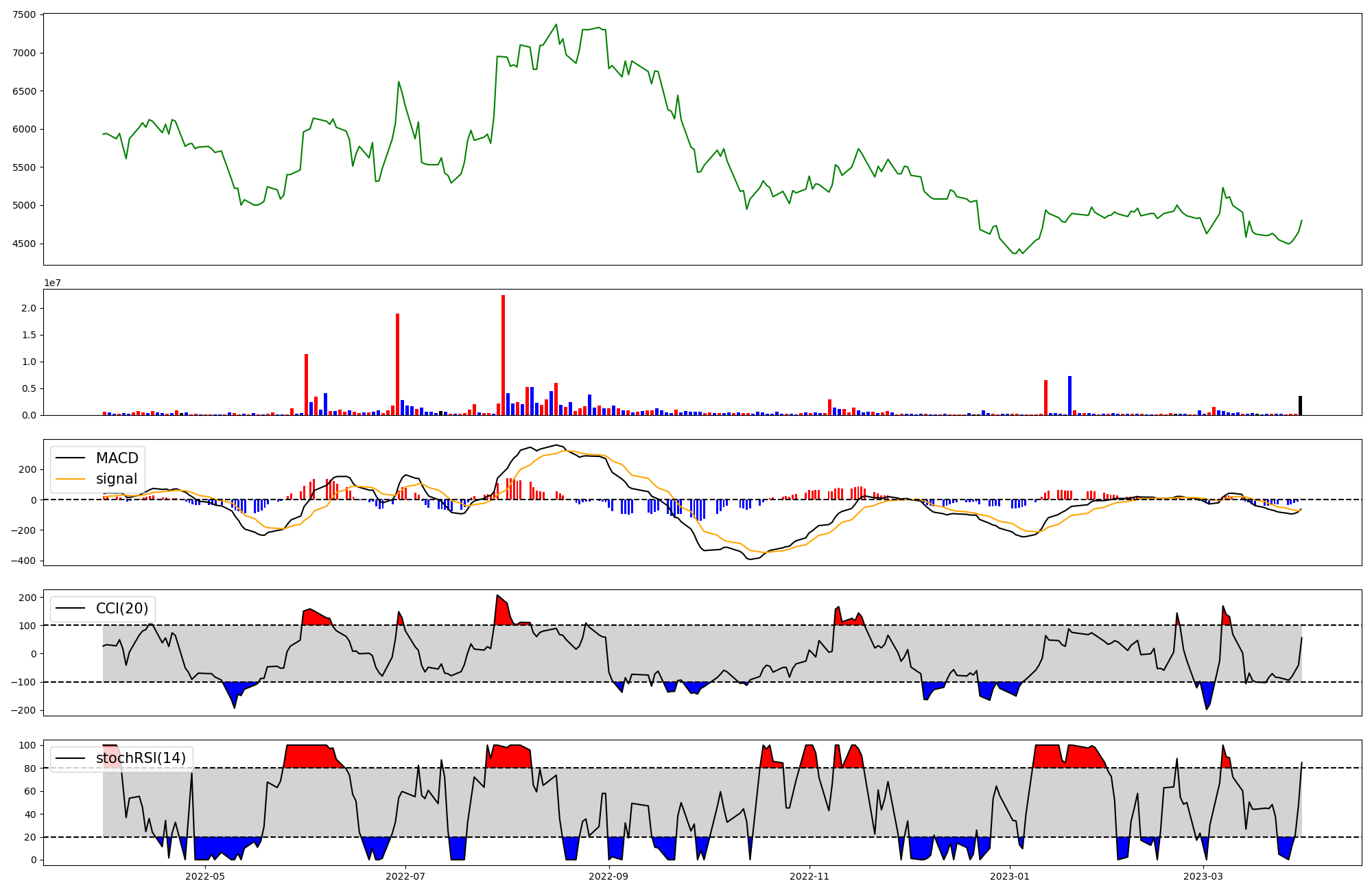Click the signal legend label
1372x892 pixels.
click(116, 479)
